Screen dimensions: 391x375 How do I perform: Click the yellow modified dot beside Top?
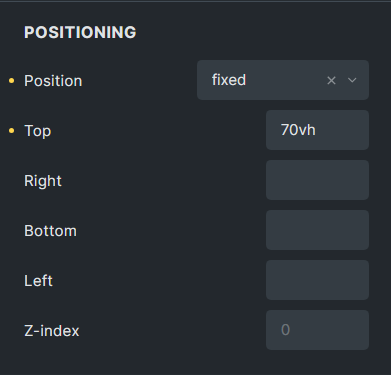click(x=12, y=131)
